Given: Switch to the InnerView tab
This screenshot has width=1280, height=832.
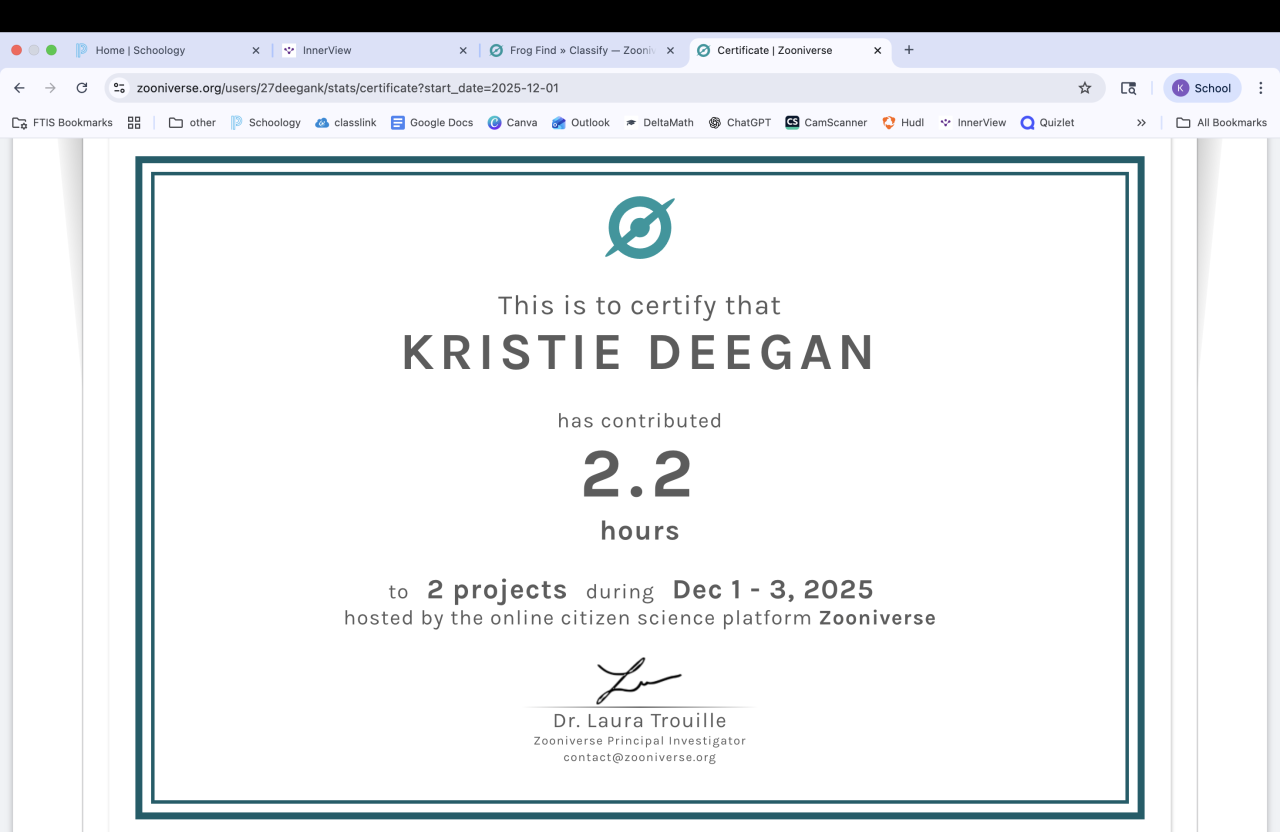Looking at the screenshot, I should 374,50.
